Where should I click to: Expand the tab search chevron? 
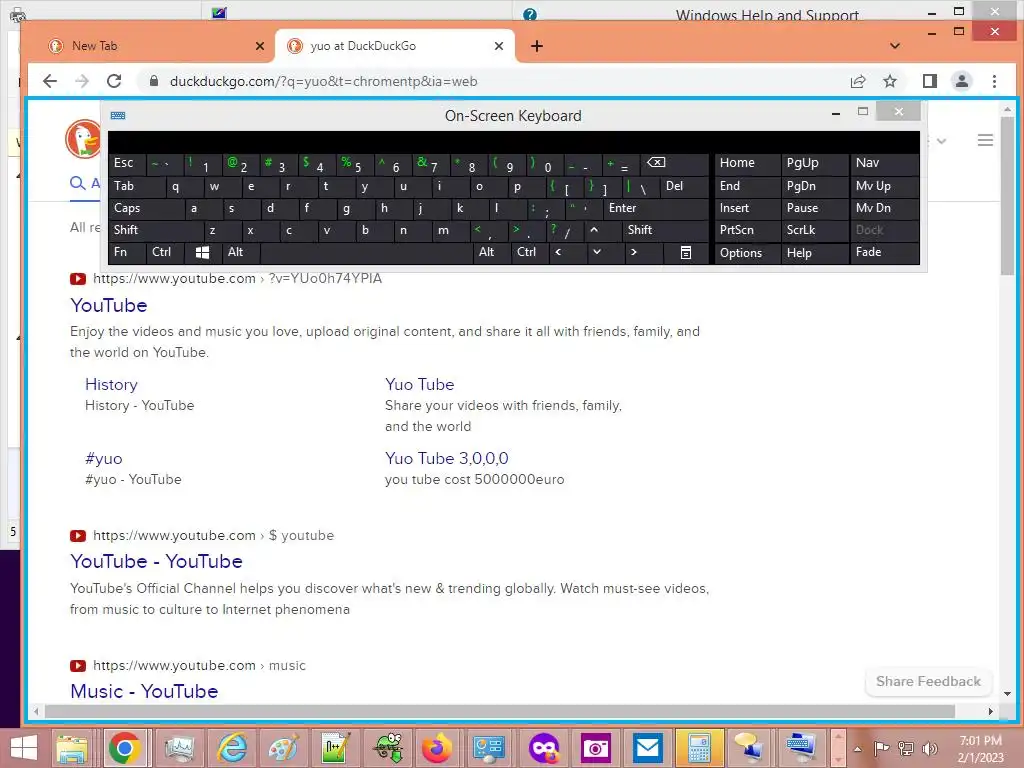pos(895,46)
